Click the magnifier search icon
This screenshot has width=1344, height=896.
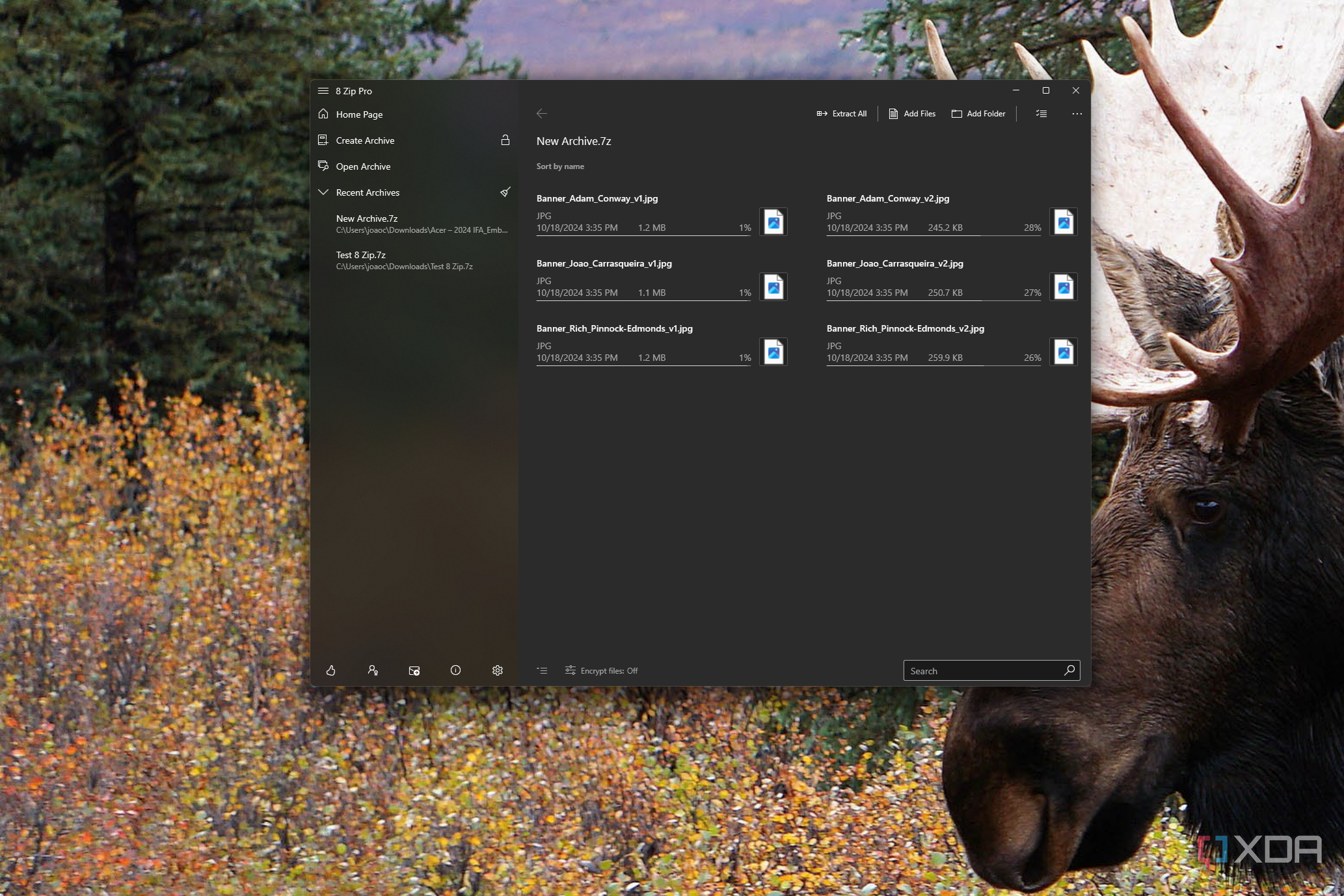click(x=1069, y=670)
